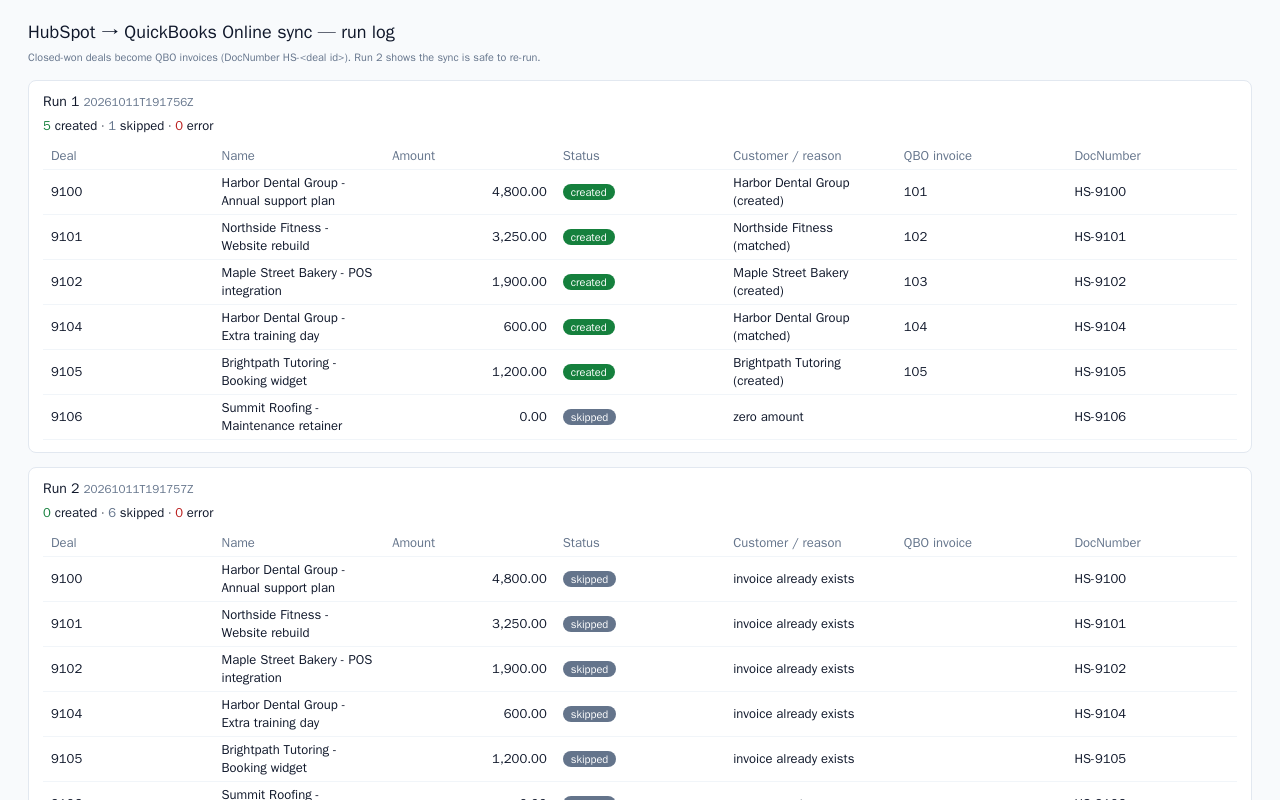Click the skipped badge for Run 1 deal 9106
This screenshot has width=1280, height=800.
(x=589, y=417)
